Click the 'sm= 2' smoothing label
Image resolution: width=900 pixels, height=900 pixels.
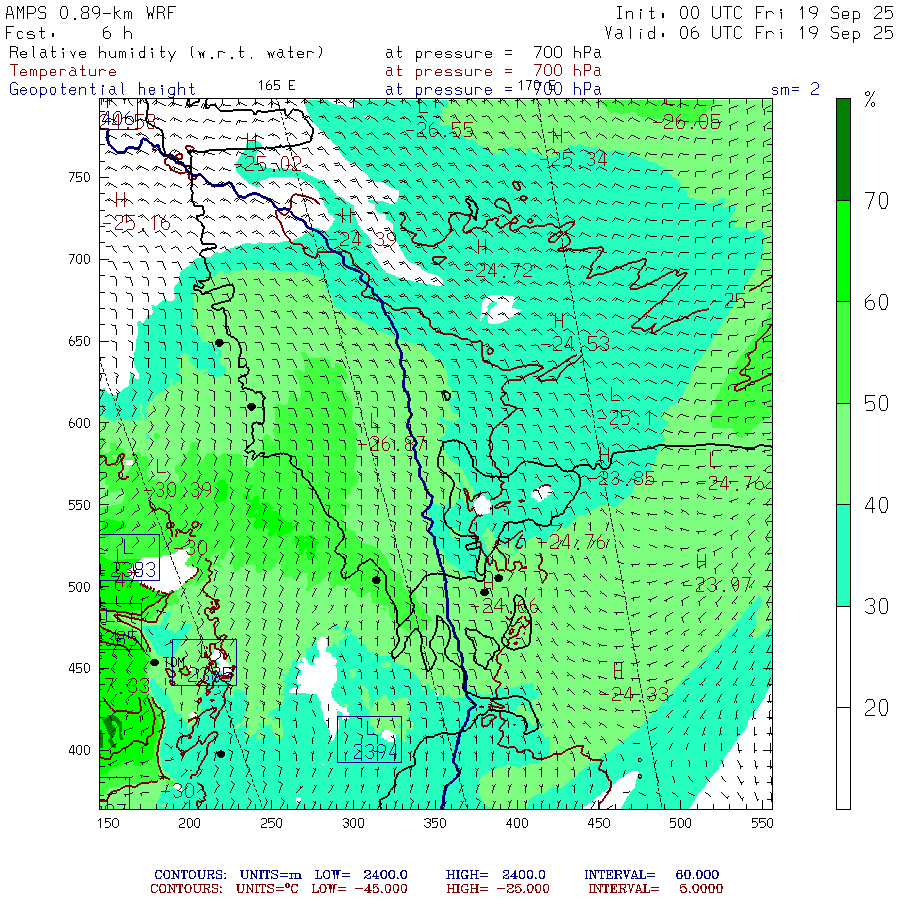[795, 90]
